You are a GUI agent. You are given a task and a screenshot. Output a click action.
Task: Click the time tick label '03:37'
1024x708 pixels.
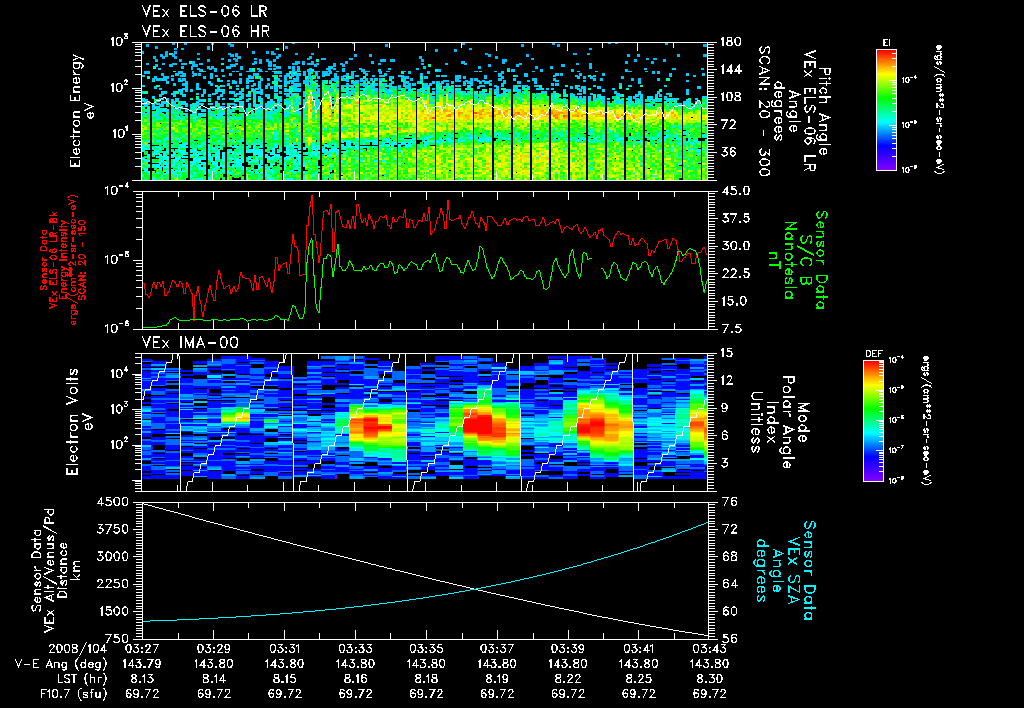click(497, 649)
